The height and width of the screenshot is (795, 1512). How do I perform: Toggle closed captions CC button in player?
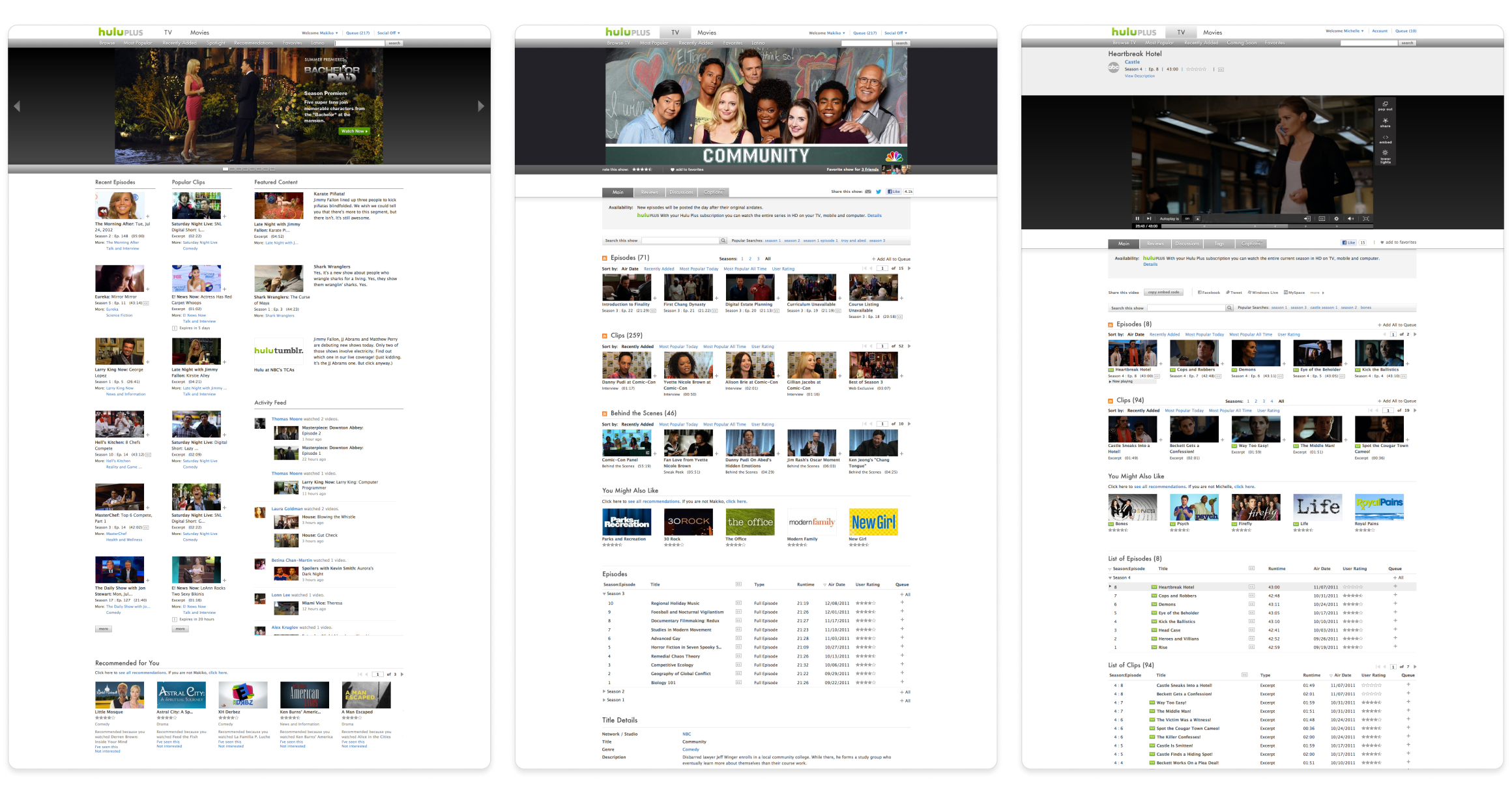1322,218
